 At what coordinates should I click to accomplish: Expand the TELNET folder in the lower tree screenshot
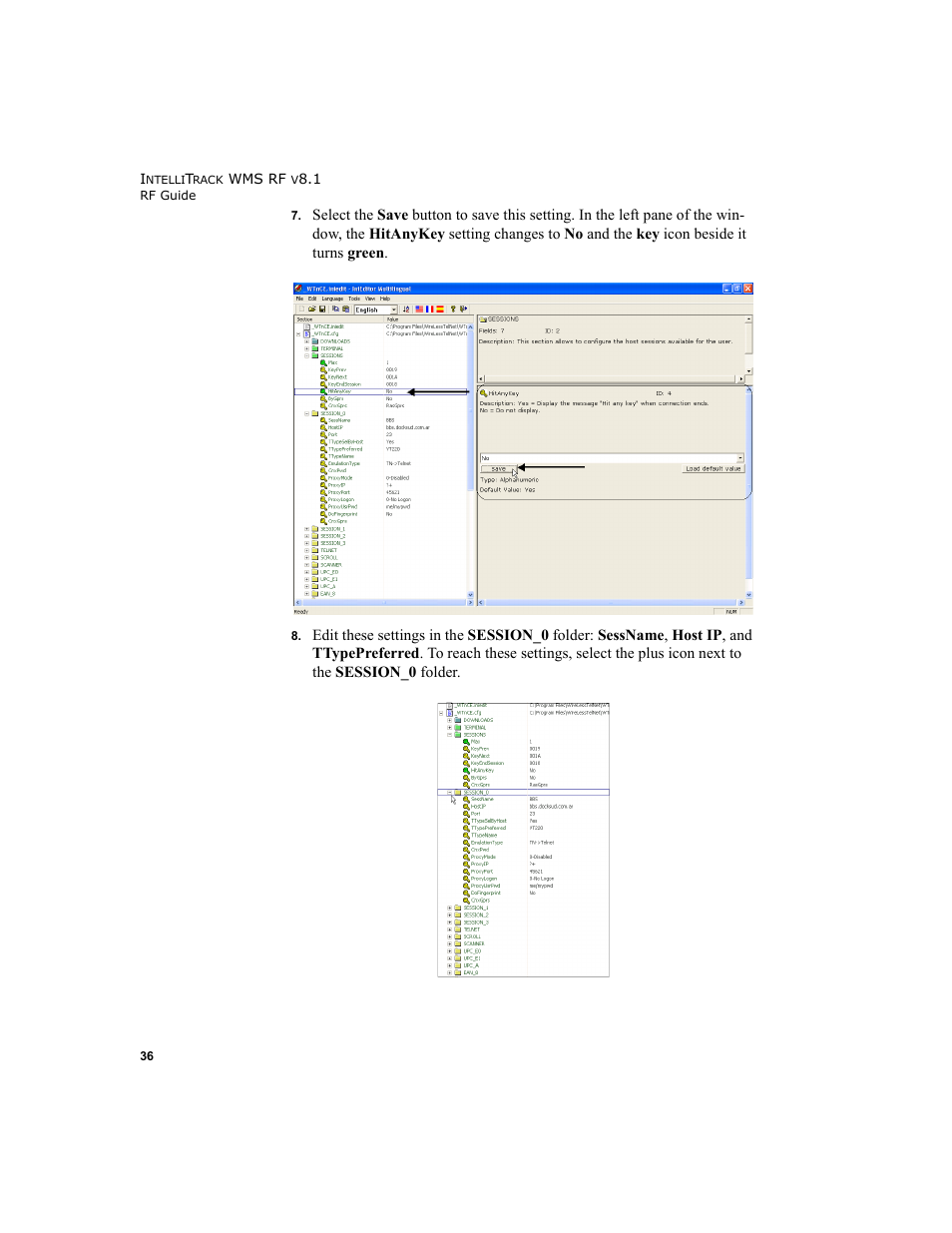tap(449, 929)
